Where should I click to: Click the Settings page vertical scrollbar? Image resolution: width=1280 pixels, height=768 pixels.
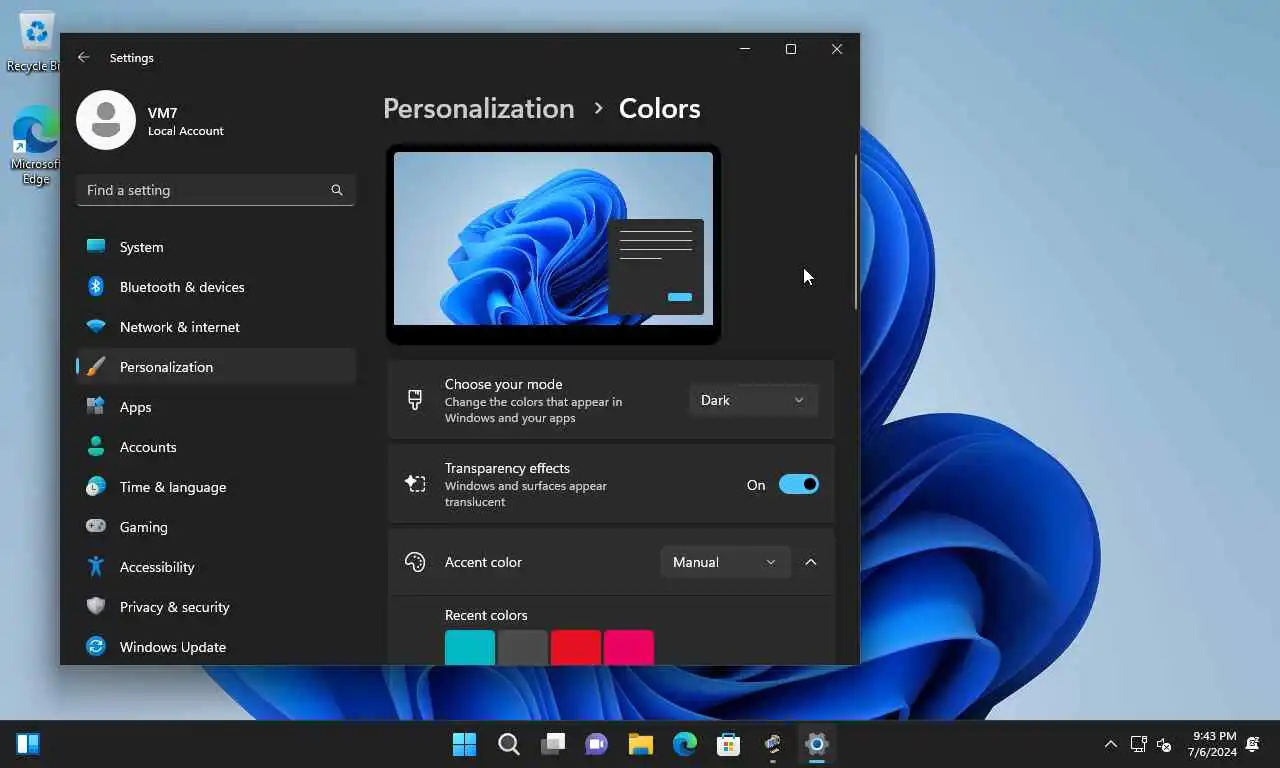pyautogui.click(x=856, y=232)
